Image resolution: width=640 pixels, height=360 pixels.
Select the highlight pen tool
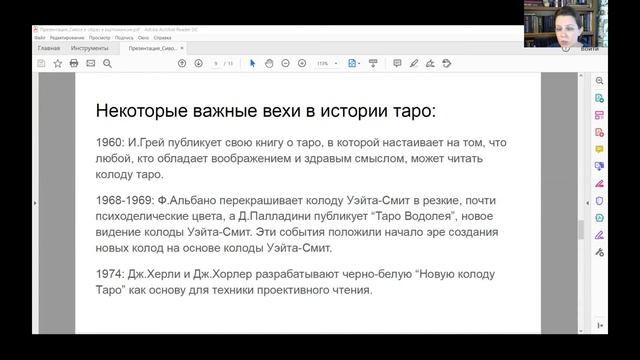click(414, 63)
